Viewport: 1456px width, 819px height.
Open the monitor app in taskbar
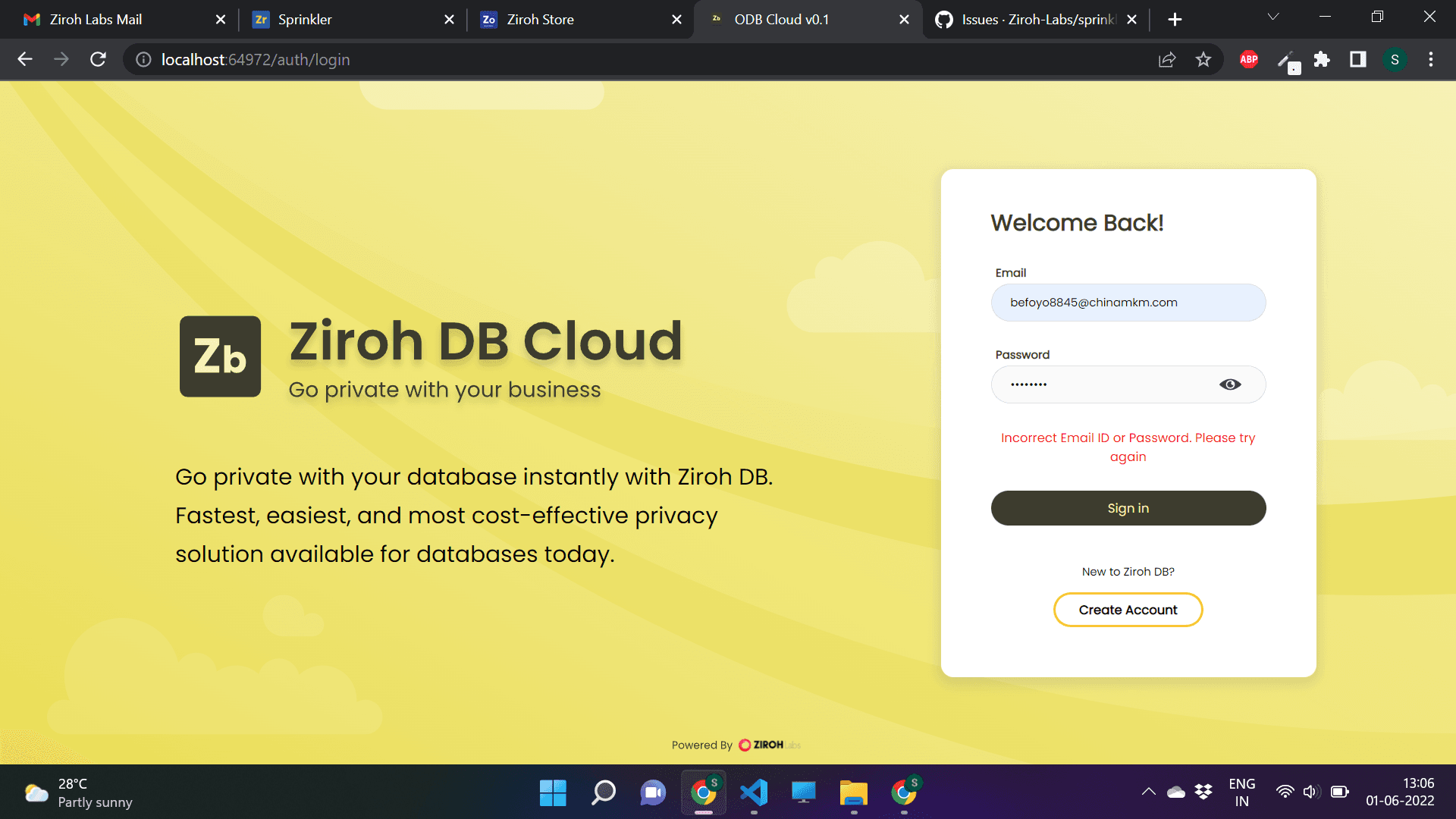pos(804,793)
